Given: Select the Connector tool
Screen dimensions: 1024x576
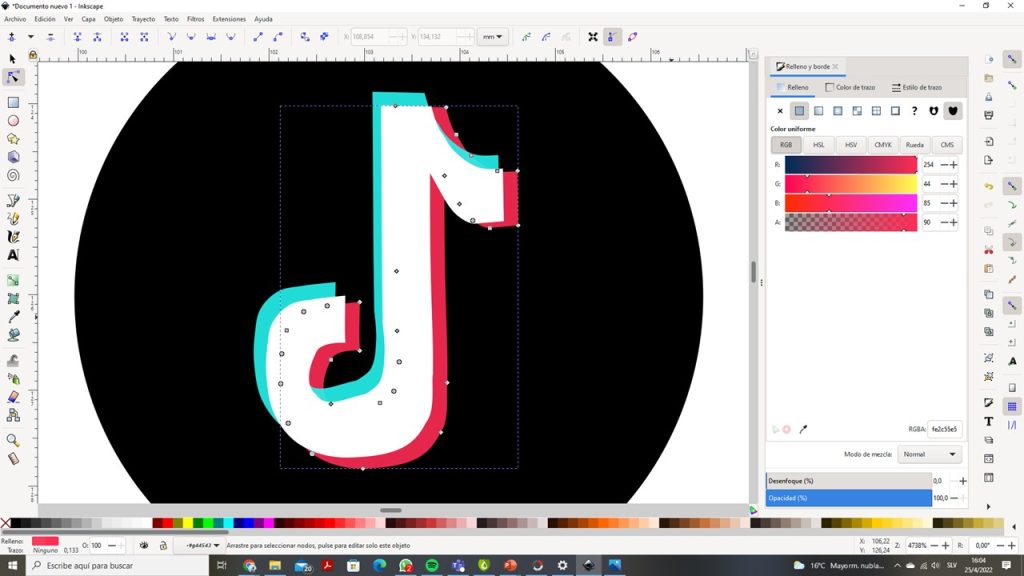Looking at the screenshot, I should (12, 415).
